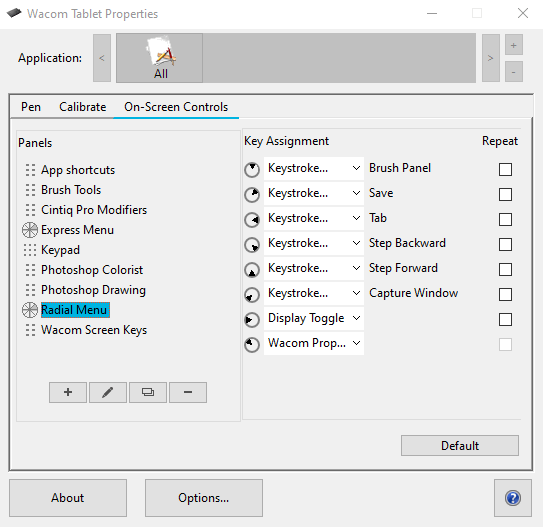Image resolution: width=543 pixels, height=527 pixels.
Task: Click the Express Menu radial icon
Action: pos(30,230)
